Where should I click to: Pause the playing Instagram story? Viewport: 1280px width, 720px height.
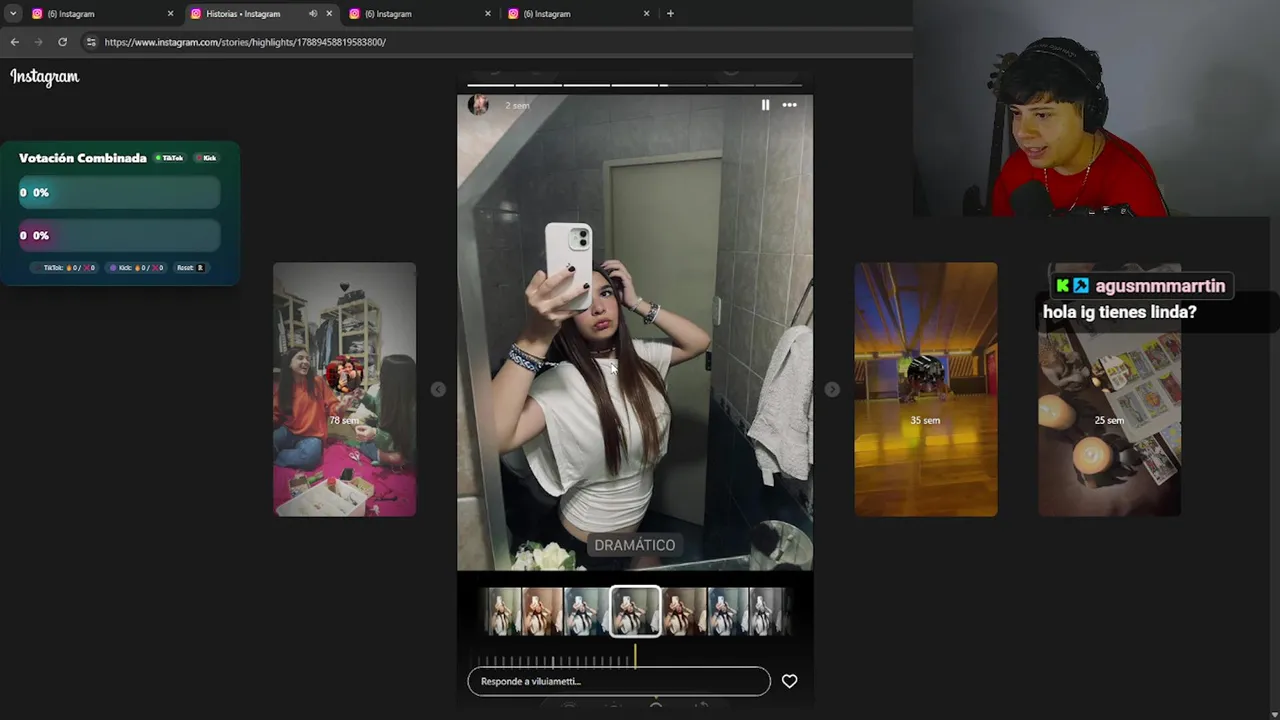pos(765,105)
